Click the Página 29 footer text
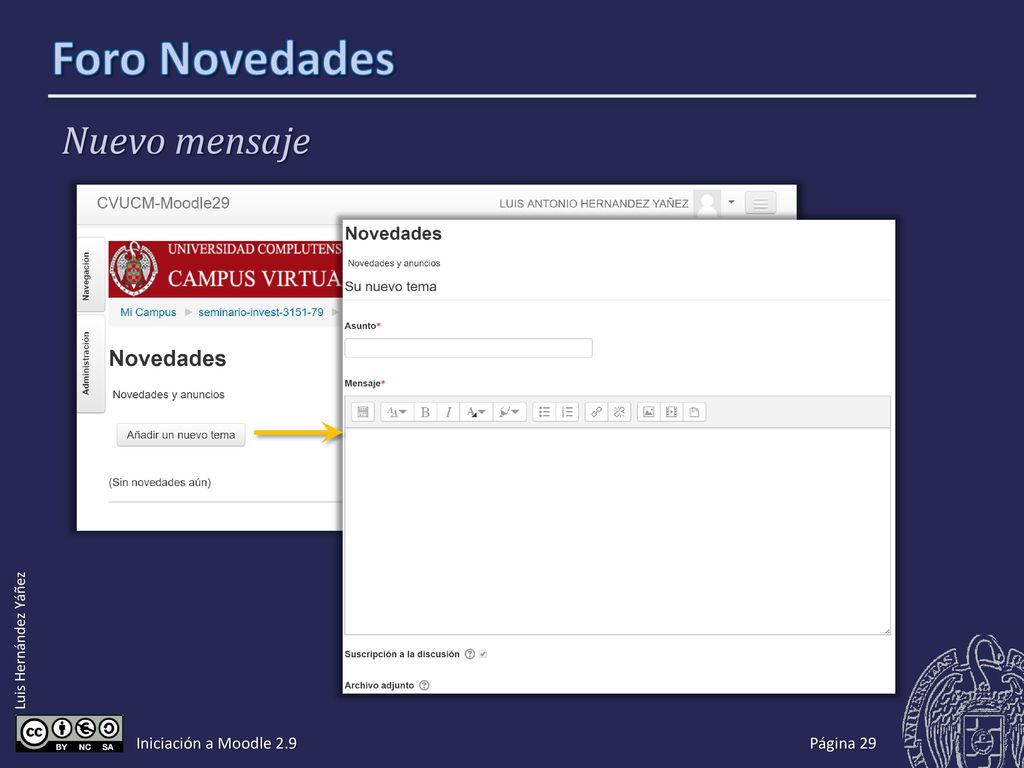Screen dimensions: 1024x768 click(842, 743)
